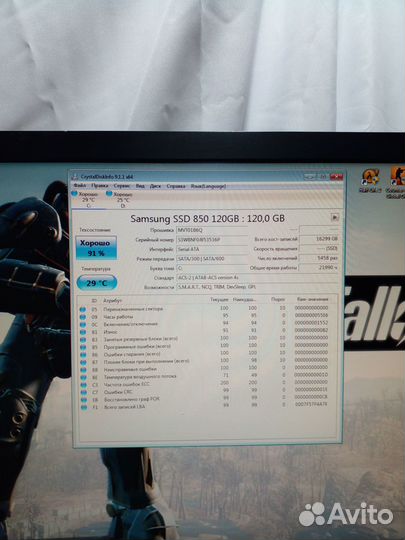Viewport: 405px width, 540px height.
Task: Select the D: drive status tab
Action: [120, 199]
